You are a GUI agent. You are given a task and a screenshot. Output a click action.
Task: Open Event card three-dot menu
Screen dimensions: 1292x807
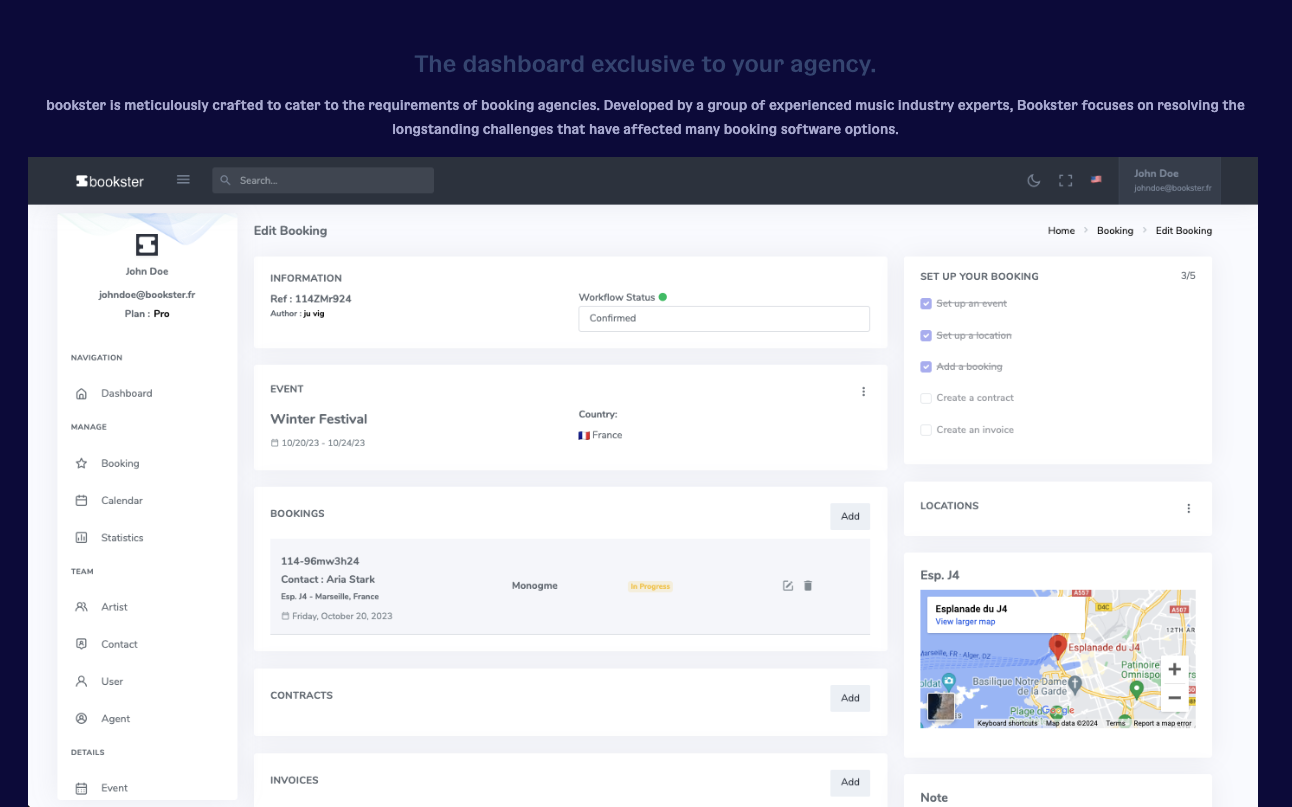864,392
